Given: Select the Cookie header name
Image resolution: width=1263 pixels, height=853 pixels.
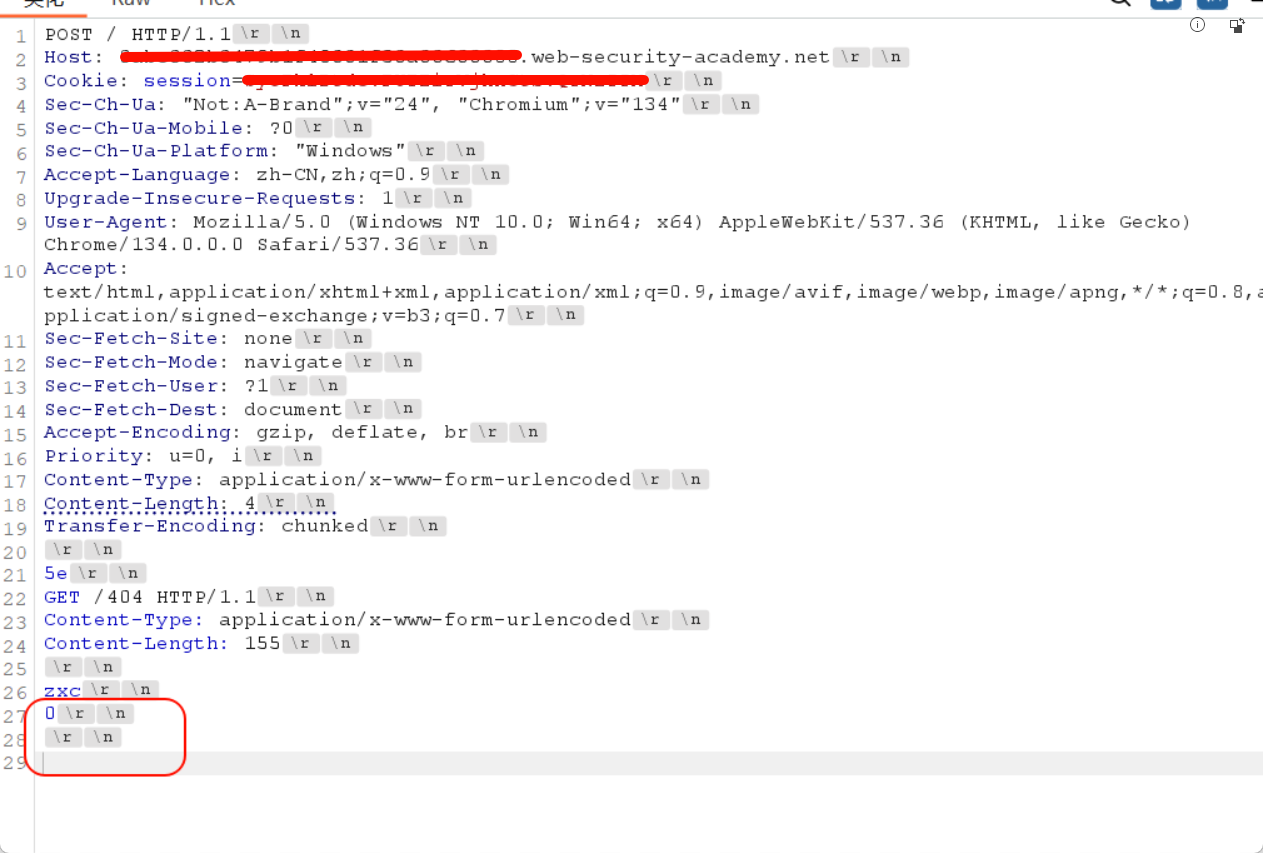Looking at the screenshot, I should click(x=86, y=81).
